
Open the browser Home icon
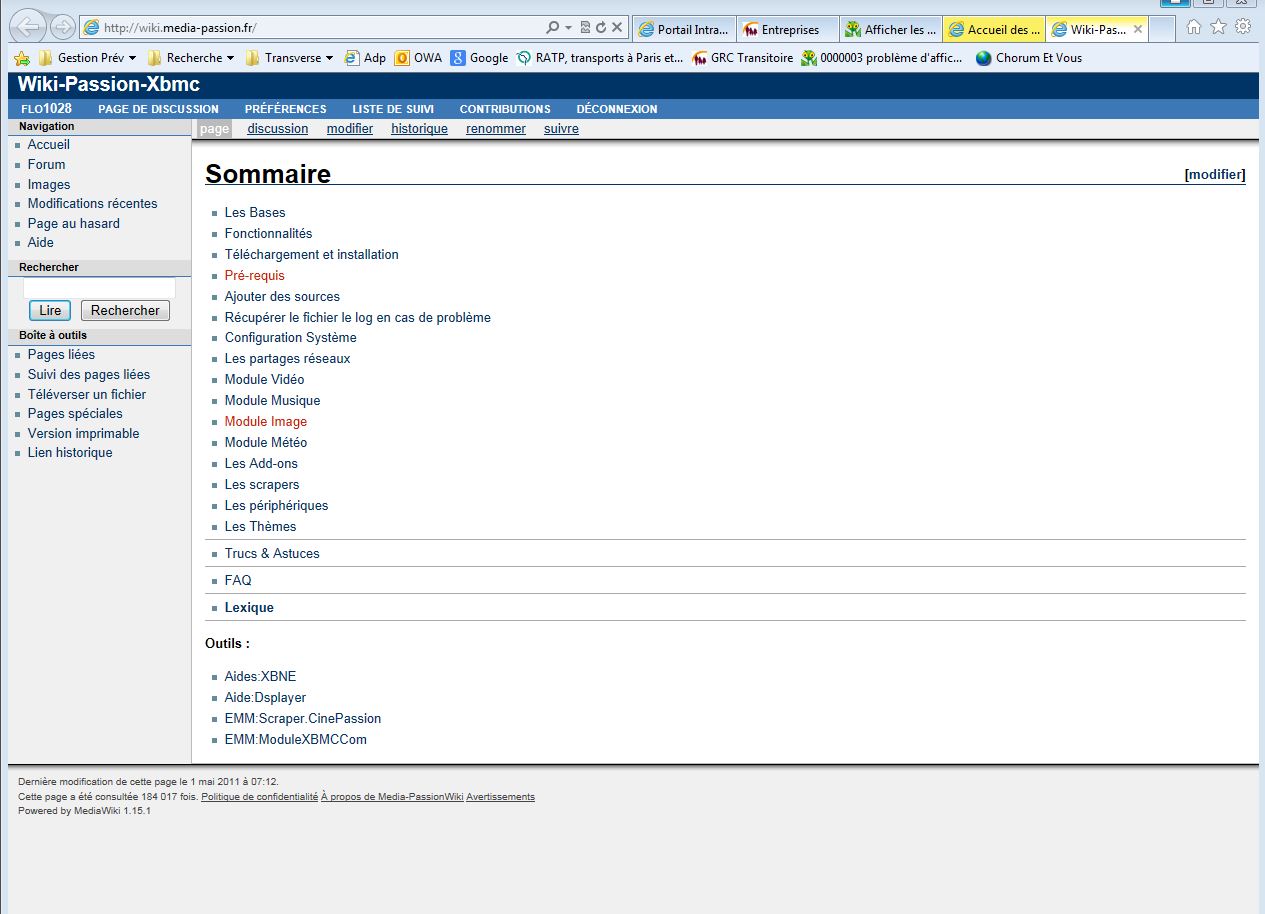point(1194,28)
